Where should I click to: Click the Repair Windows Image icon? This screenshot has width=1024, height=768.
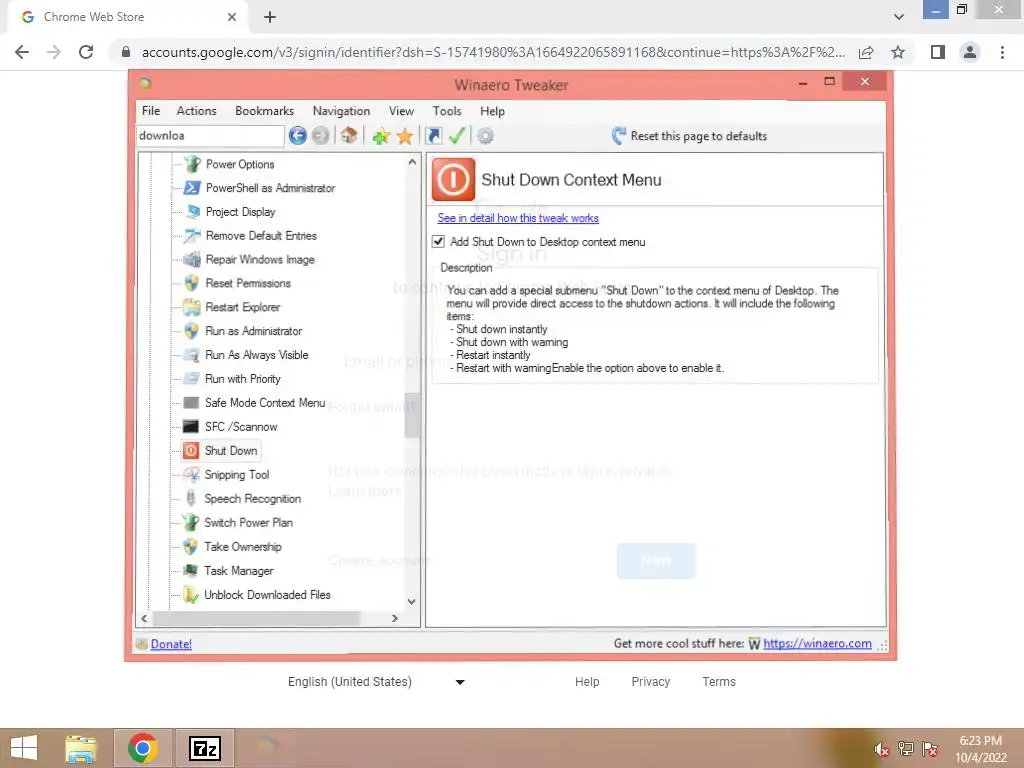click(191, 259)
